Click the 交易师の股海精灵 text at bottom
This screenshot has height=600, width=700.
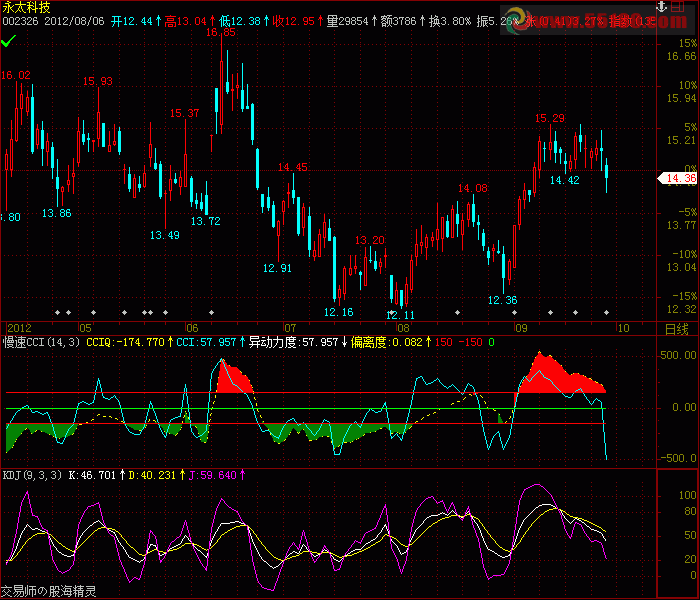pos(48,591)
